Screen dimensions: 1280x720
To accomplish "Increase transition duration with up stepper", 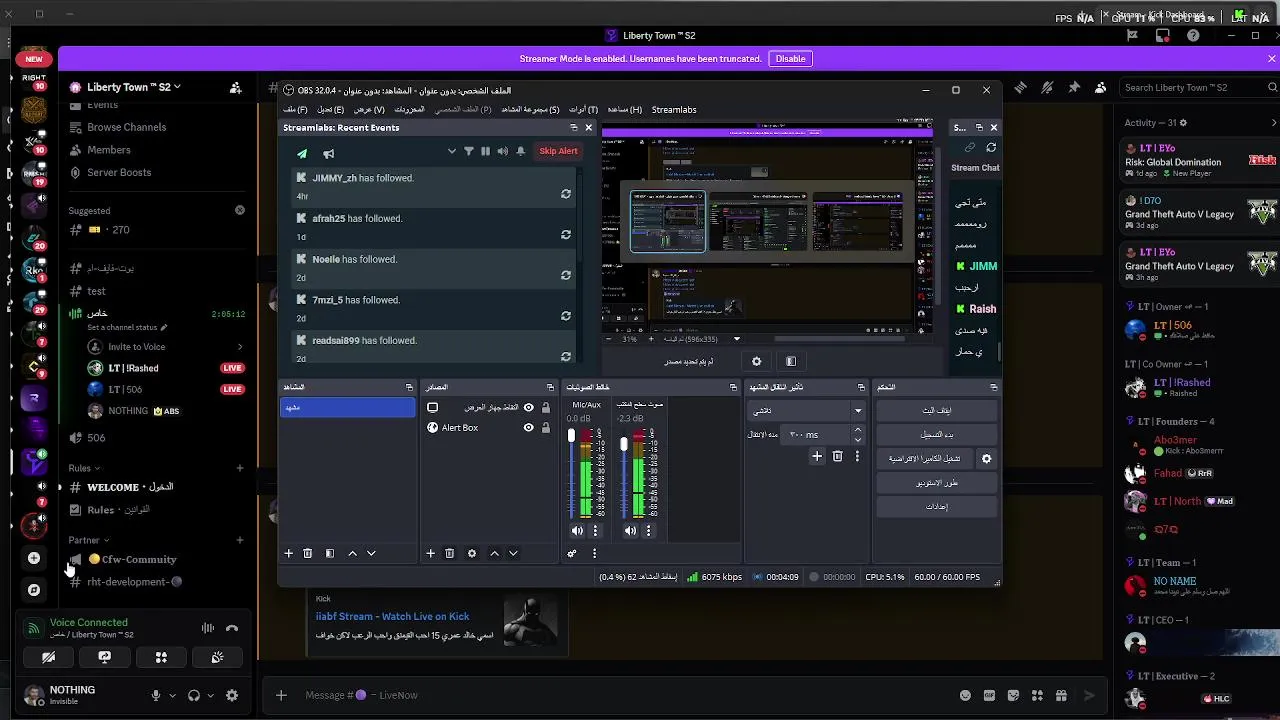I will (857, 430).
